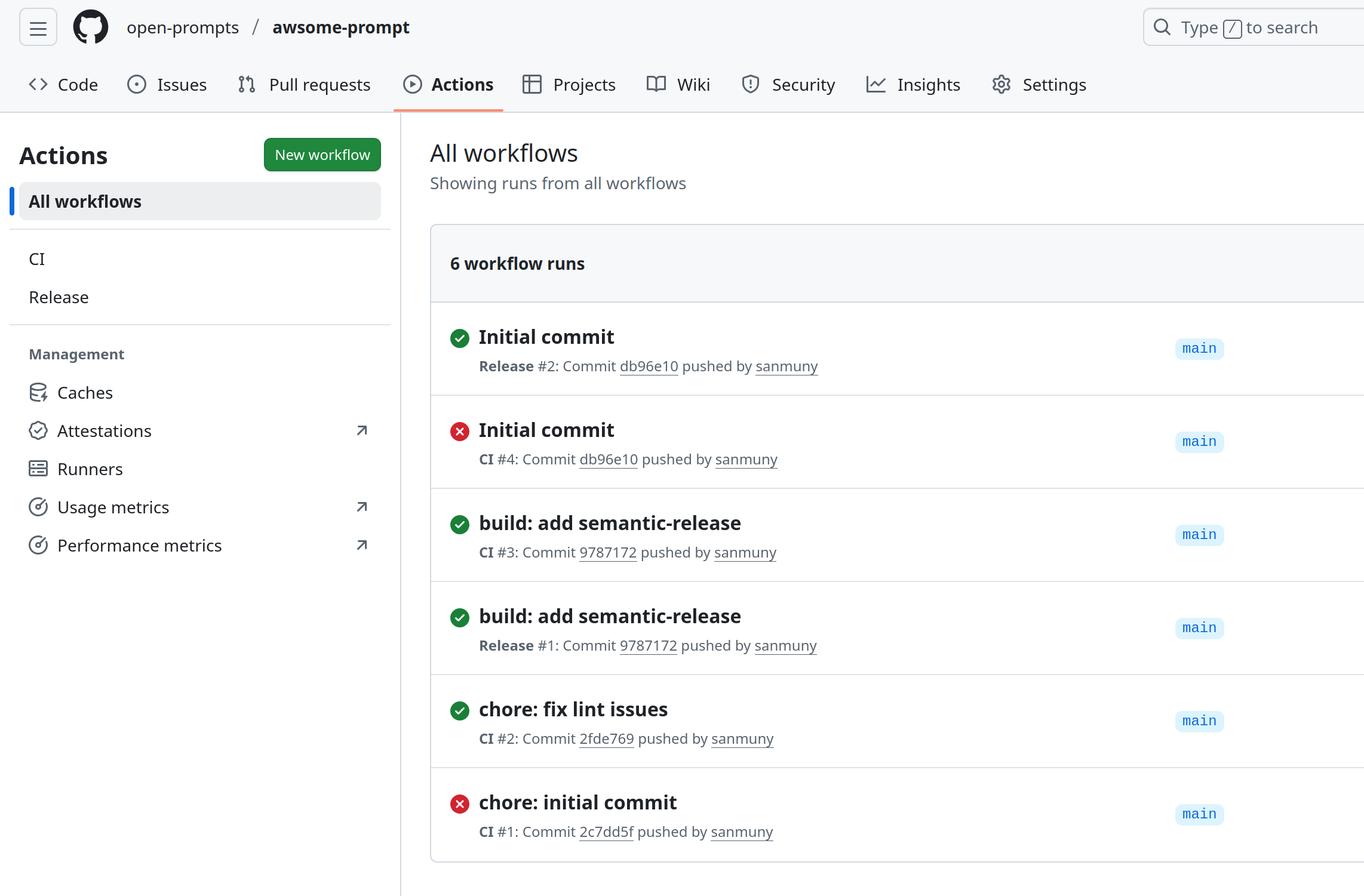Click the Caches database icon

(x=38, y=393)
